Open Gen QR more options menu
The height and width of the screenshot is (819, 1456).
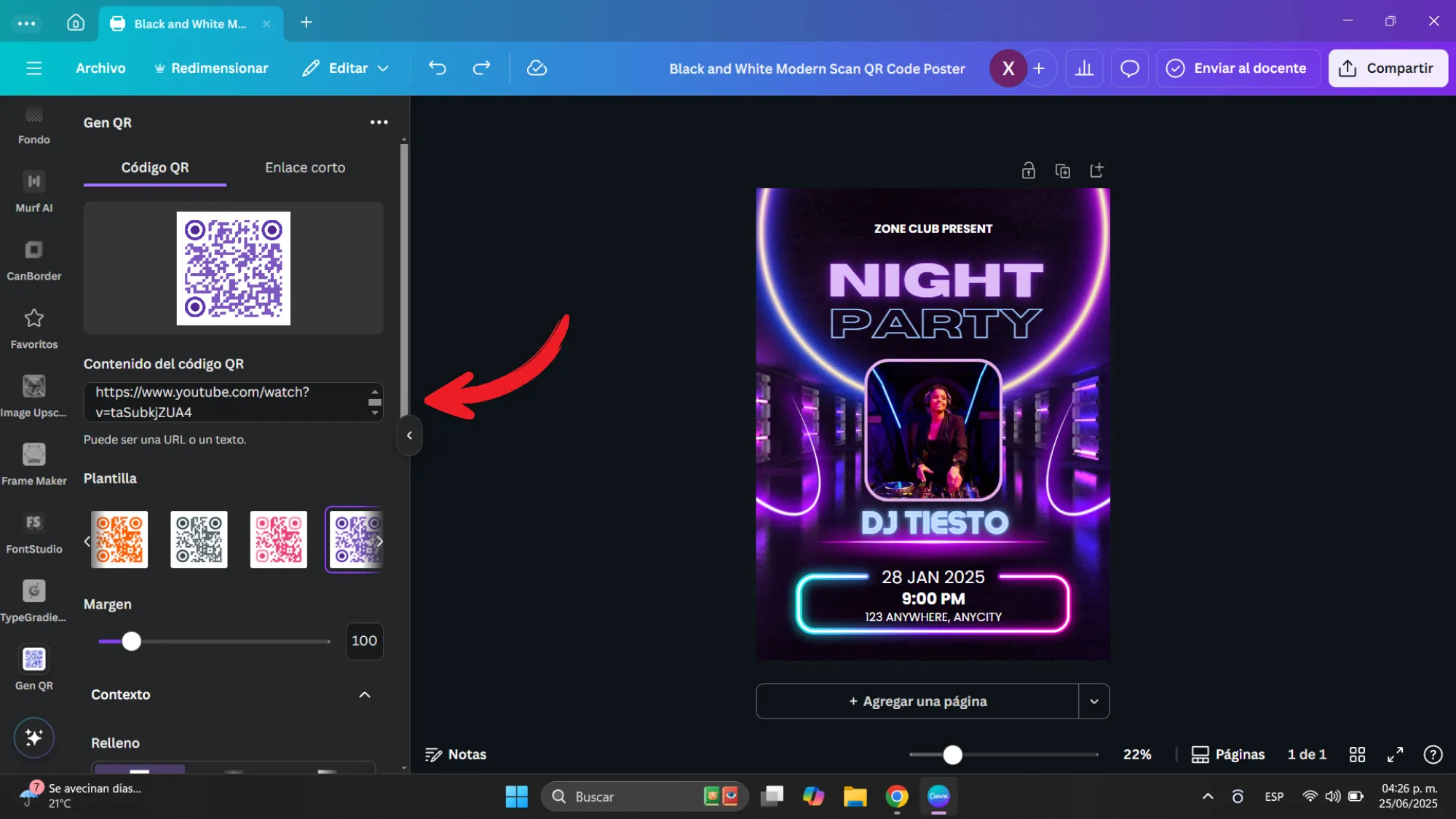tap(379, 122)
